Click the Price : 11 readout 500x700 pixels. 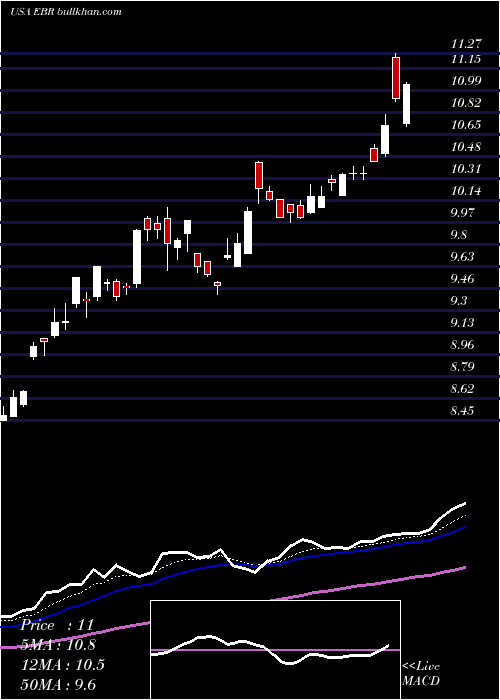[57, 625]
